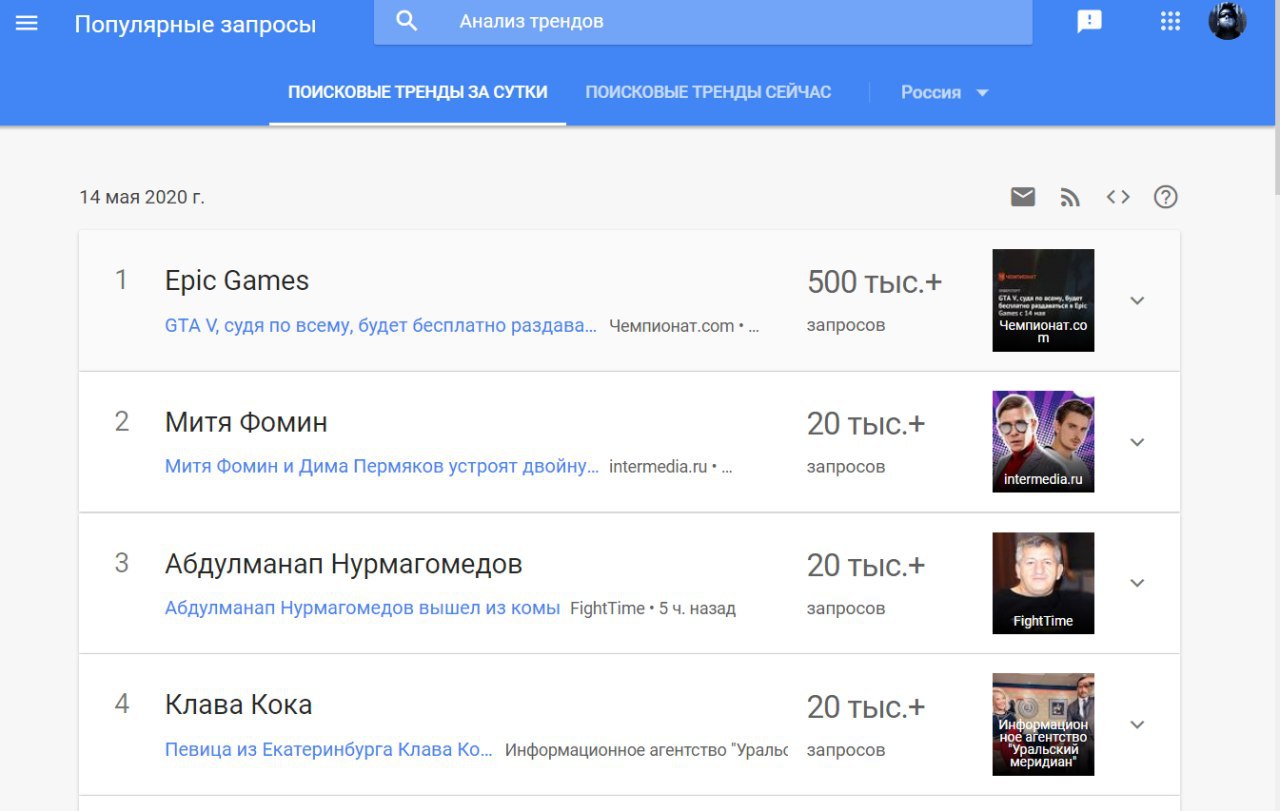
Task: Switch to Поисковые тренды сейчас tab
Action: 708,92
